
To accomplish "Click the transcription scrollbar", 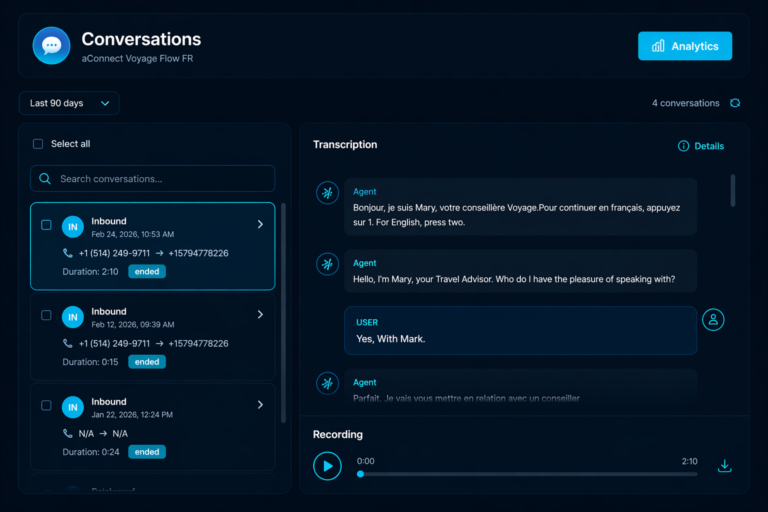I will (733, 190).
